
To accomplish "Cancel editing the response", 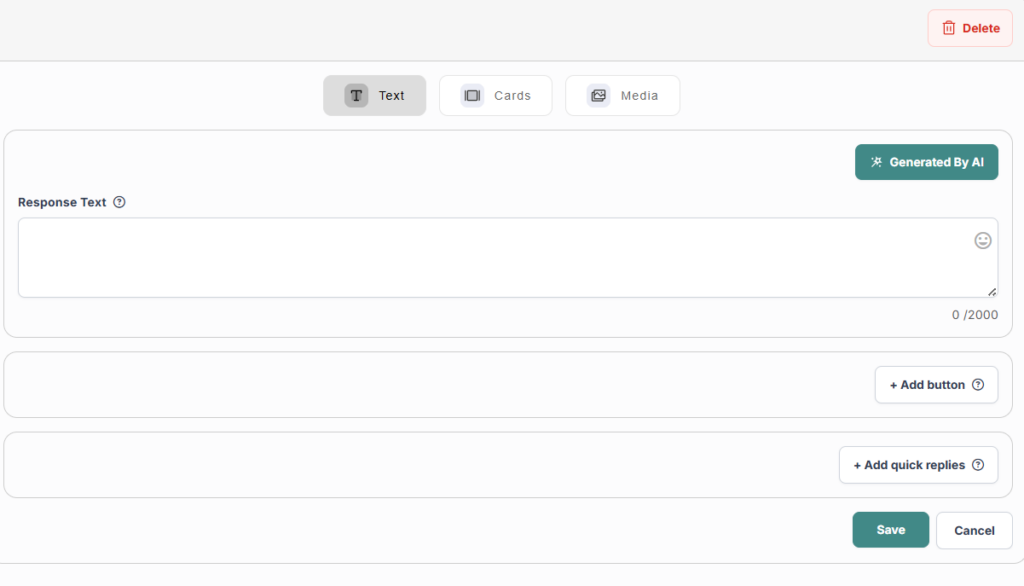I will click(973, 530).
